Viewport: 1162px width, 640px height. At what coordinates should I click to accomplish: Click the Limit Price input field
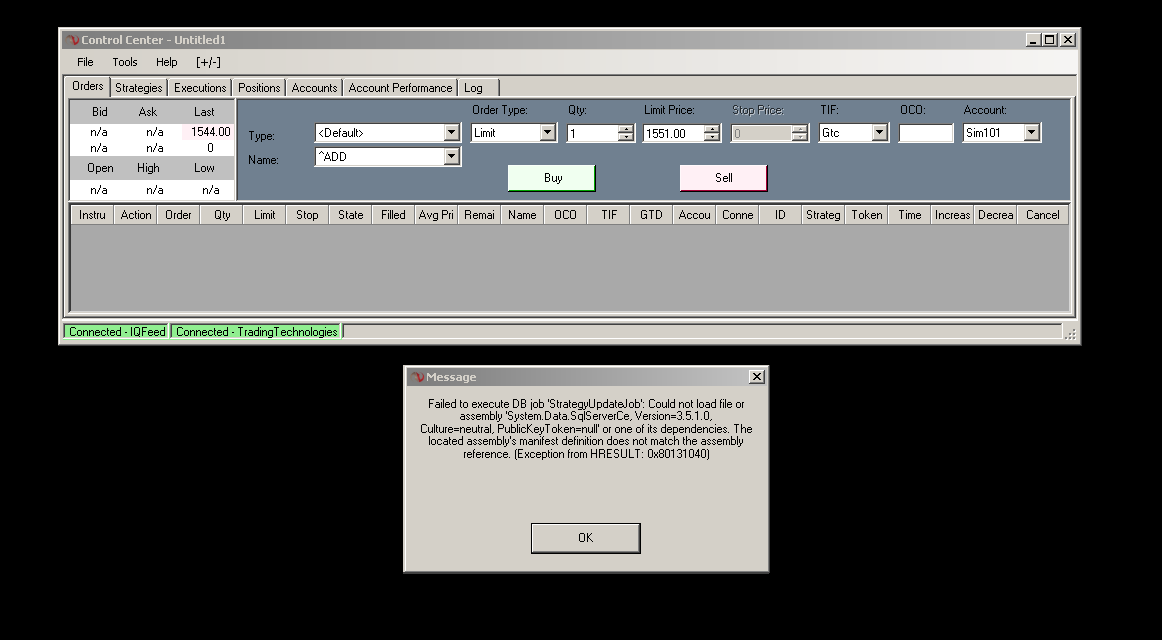[x=674, y=133]
